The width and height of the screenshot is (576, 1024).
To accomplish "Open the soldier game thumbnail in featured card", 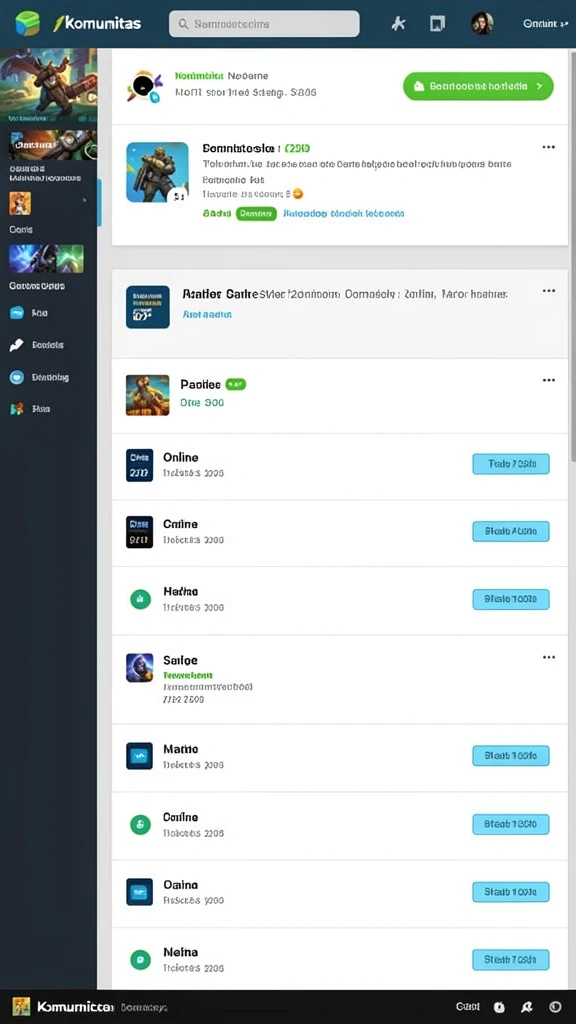I will point(157,172).
